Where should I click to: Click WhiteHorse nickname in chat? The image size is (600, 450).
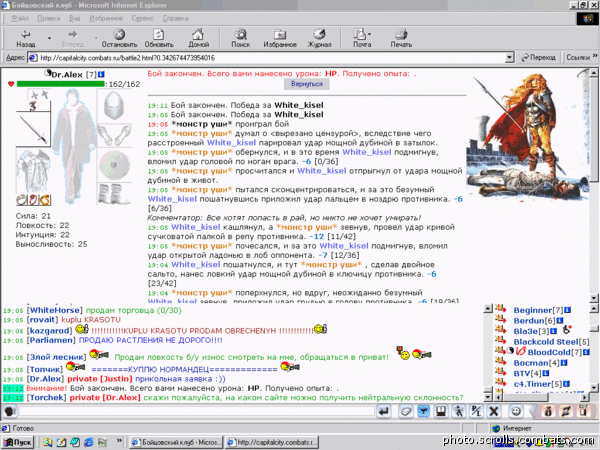tap(54, 310)
